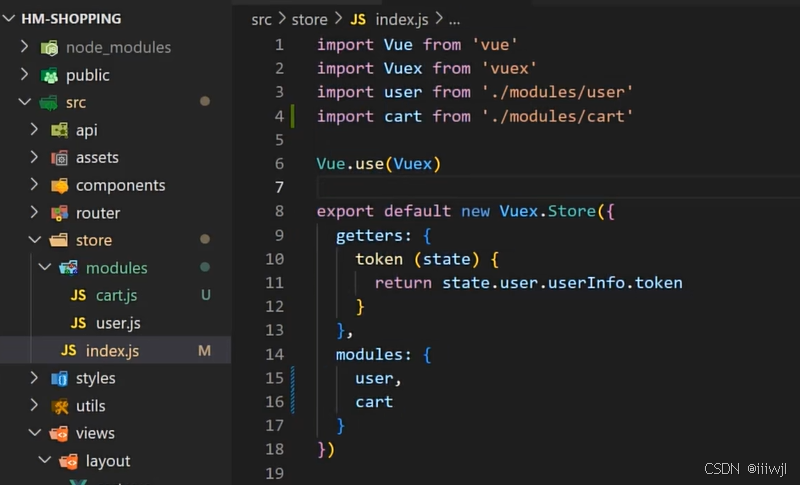The height and width of the screenshot is (485, 800).
Task: Click 'cart' on line 16
Action: (374, 402)
